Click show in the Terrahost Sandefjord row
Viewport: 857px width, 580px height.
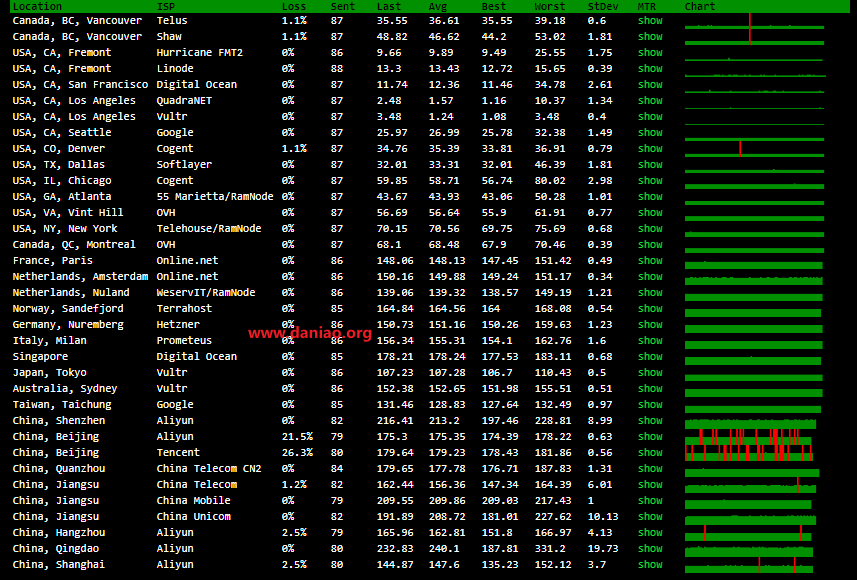click(x=650, y=308)
